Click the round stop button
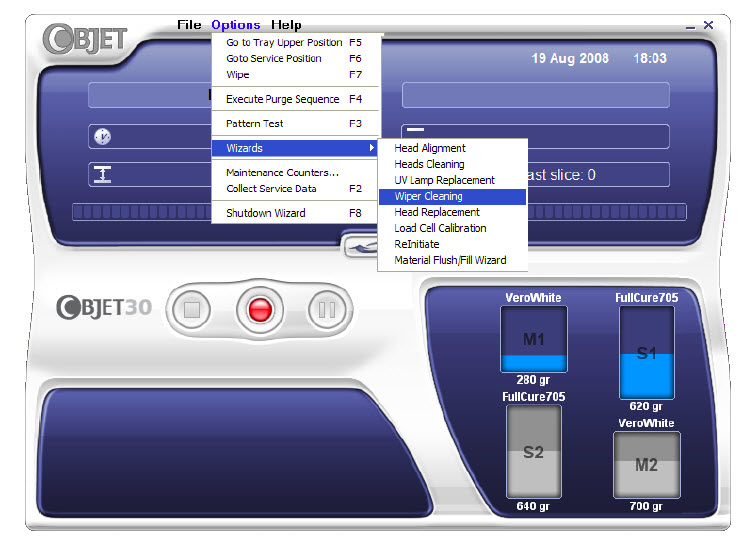Viewport: 750px width, 541px height. pyautogui.click(x=192, y=309)
